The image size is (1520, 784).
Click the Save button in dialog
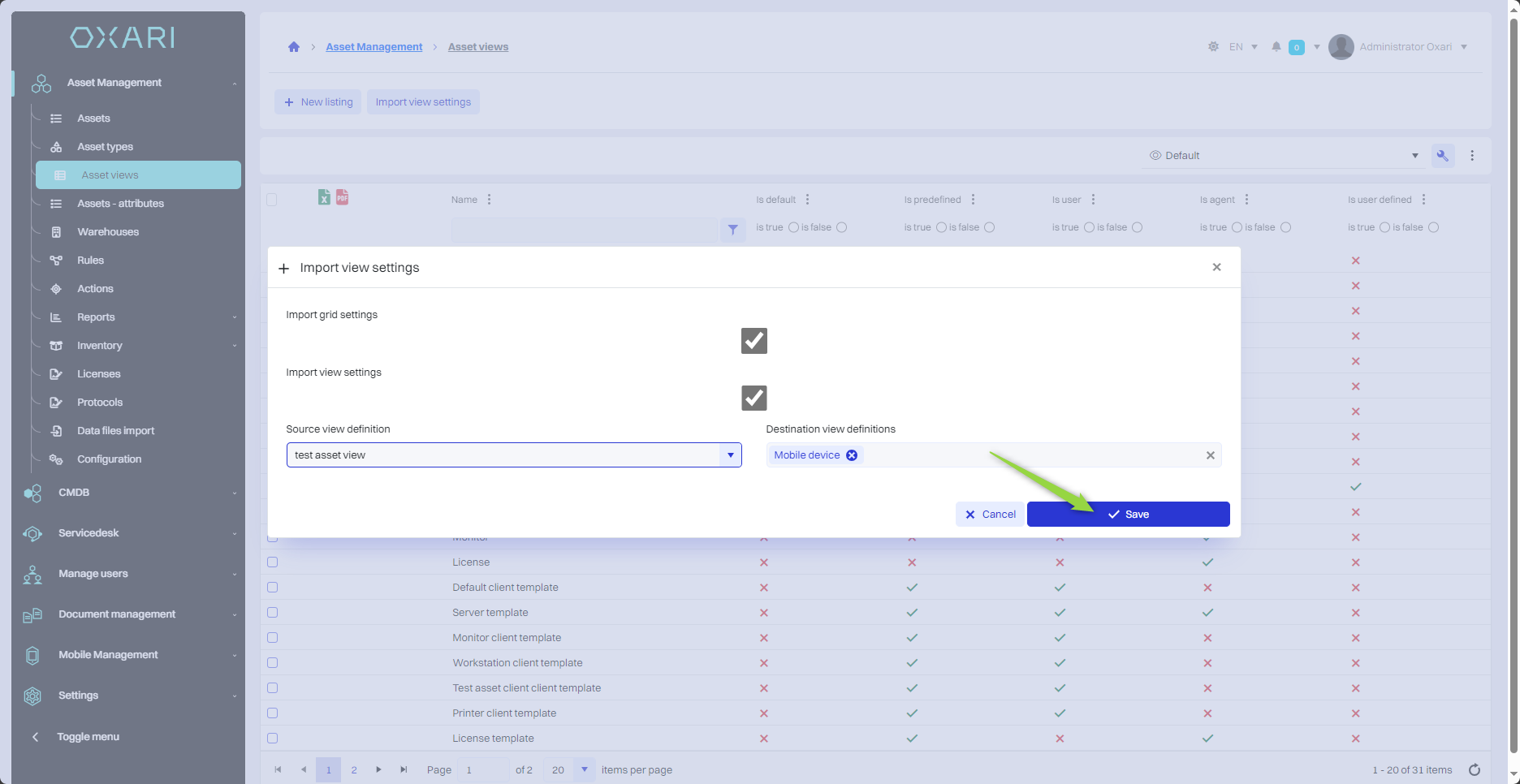[x=1128, y=515]
